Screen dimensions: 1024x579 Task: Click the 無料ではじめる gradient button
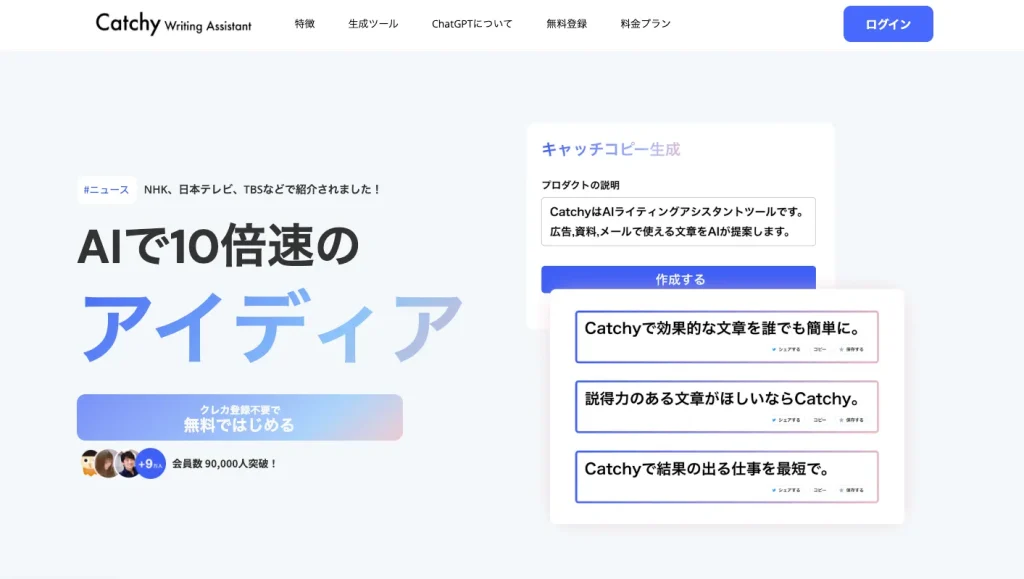(239, 417)
